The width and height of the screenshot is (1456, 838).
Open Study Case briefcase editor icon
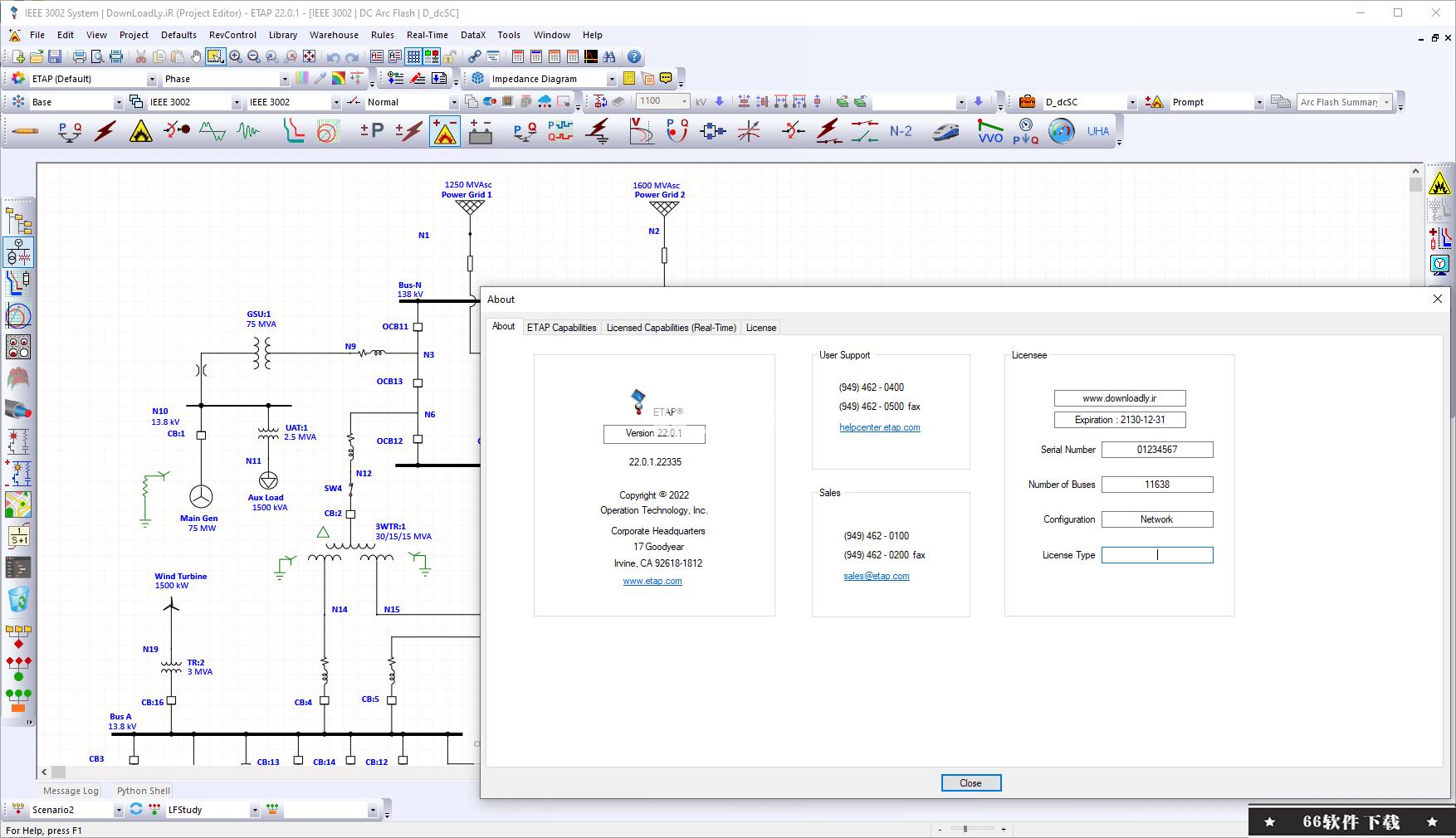pos(1027,101)
